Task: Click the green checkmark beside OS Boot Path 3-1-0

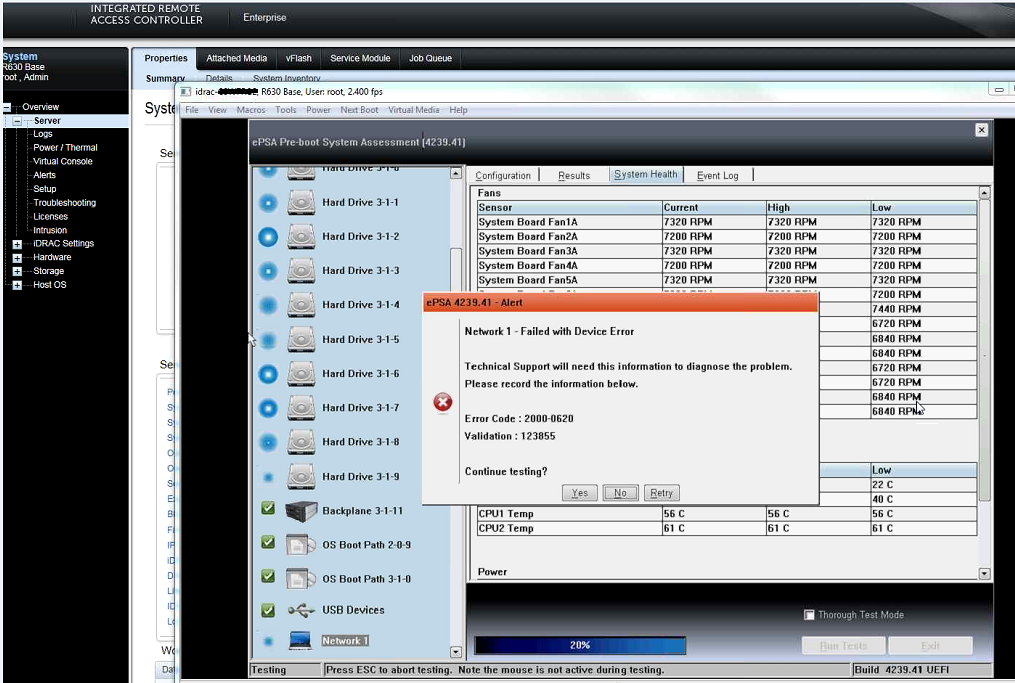Action: tap(267, 576)
